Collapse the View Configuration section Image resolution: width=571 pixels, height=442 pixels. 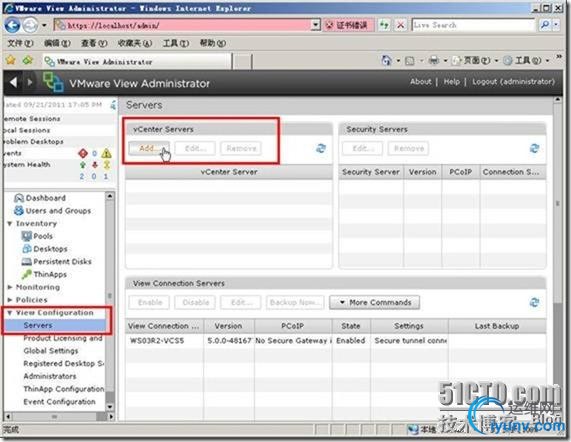tap(9, 313)
